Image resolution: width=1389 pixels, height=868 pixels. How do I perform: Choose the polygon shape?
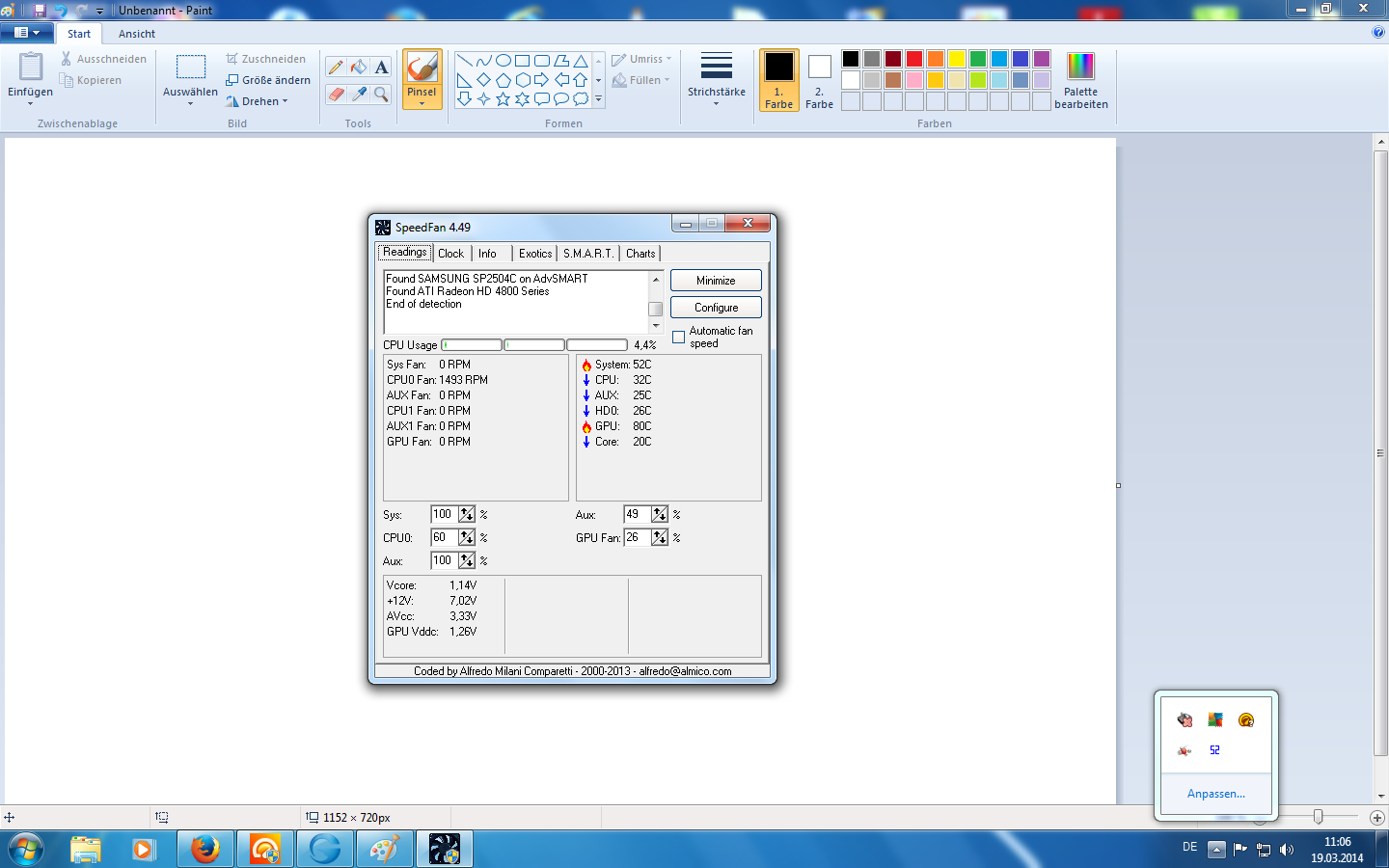560,61
